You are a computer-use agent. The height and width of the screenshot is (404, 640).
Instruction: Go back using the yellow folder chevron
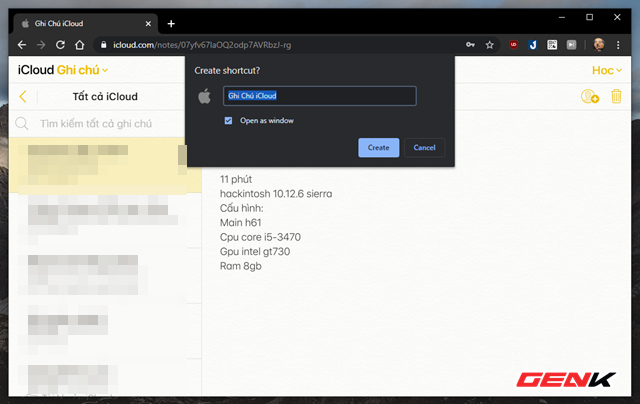(x=23, y=97)
